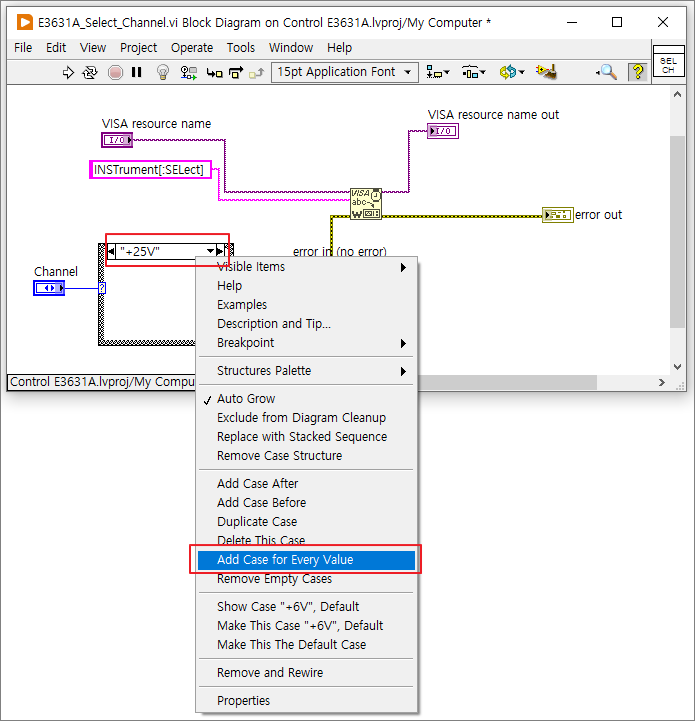
Task: Click the vertical scrollbar thumb
Action: point(677,232)
